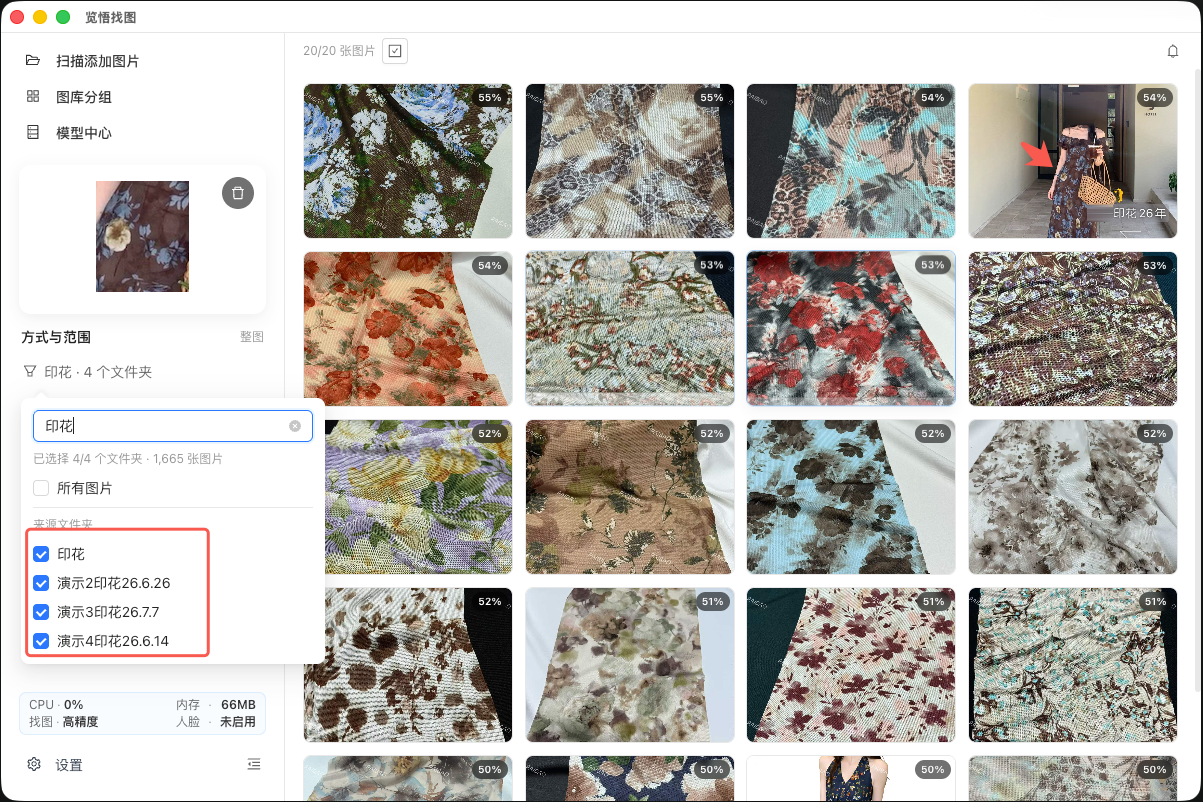Click the 找图 高精度 status entry

coord(64,721)
